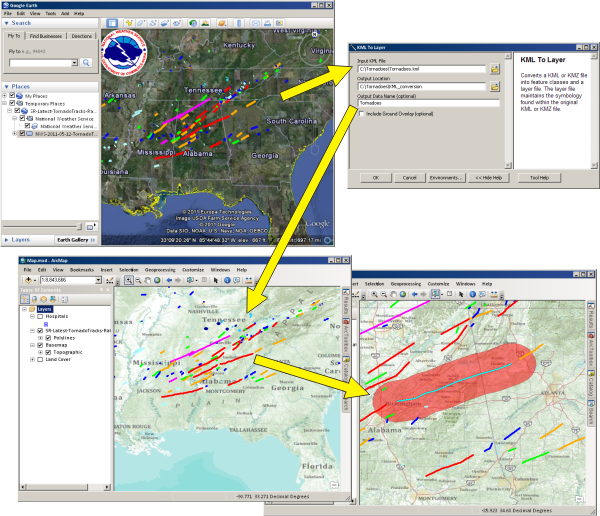
Task: Uncheck the Basemap layer checkbox
Action: (39, 345)
